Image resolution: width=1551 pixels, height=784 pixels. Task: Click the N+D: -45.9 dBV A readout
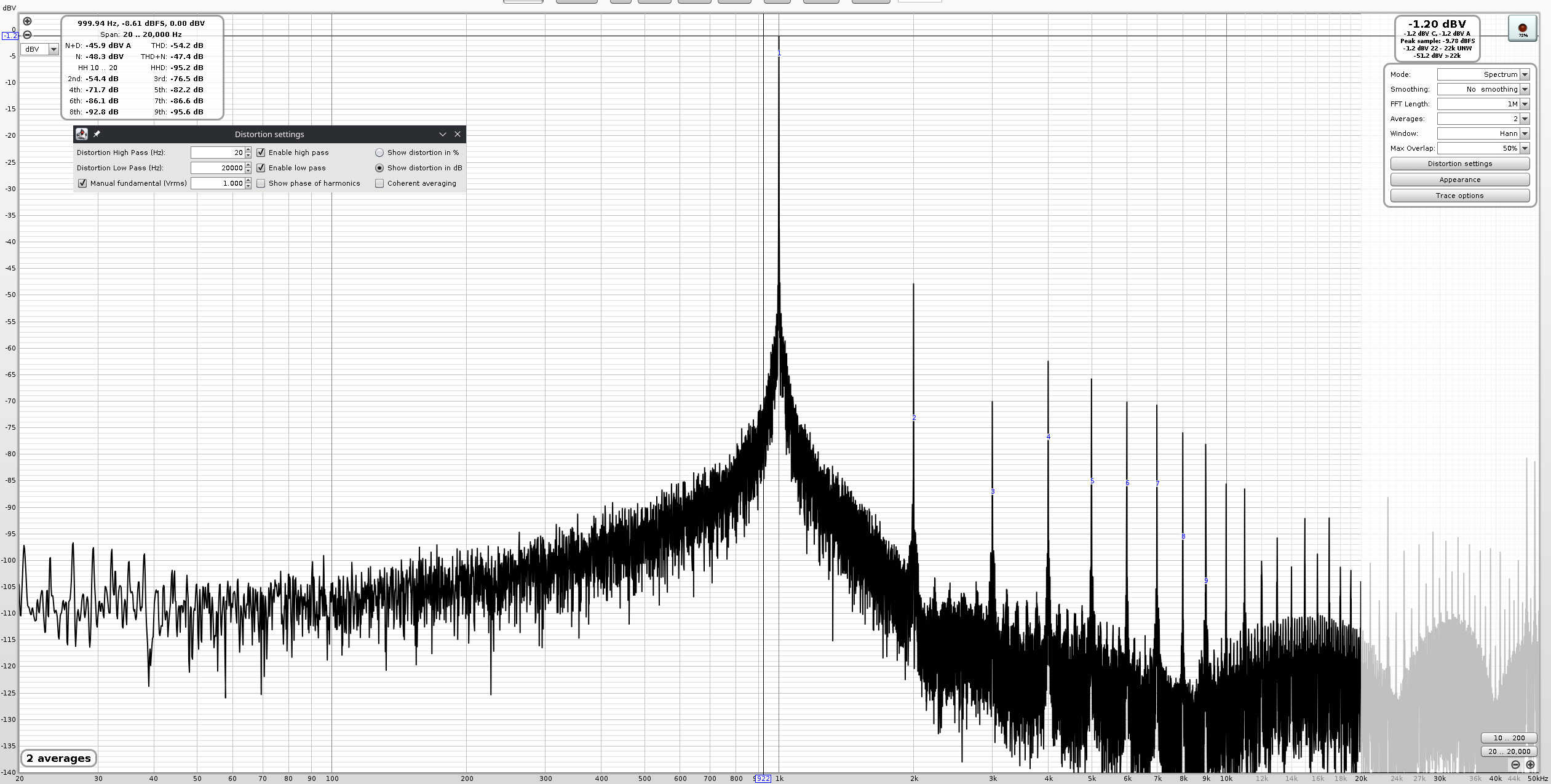[98, 46]
